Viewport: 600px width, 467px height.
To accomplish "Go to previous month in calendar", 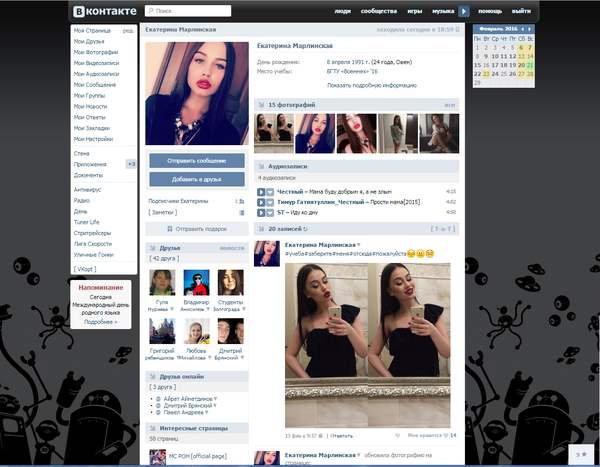I will (522, 29).
